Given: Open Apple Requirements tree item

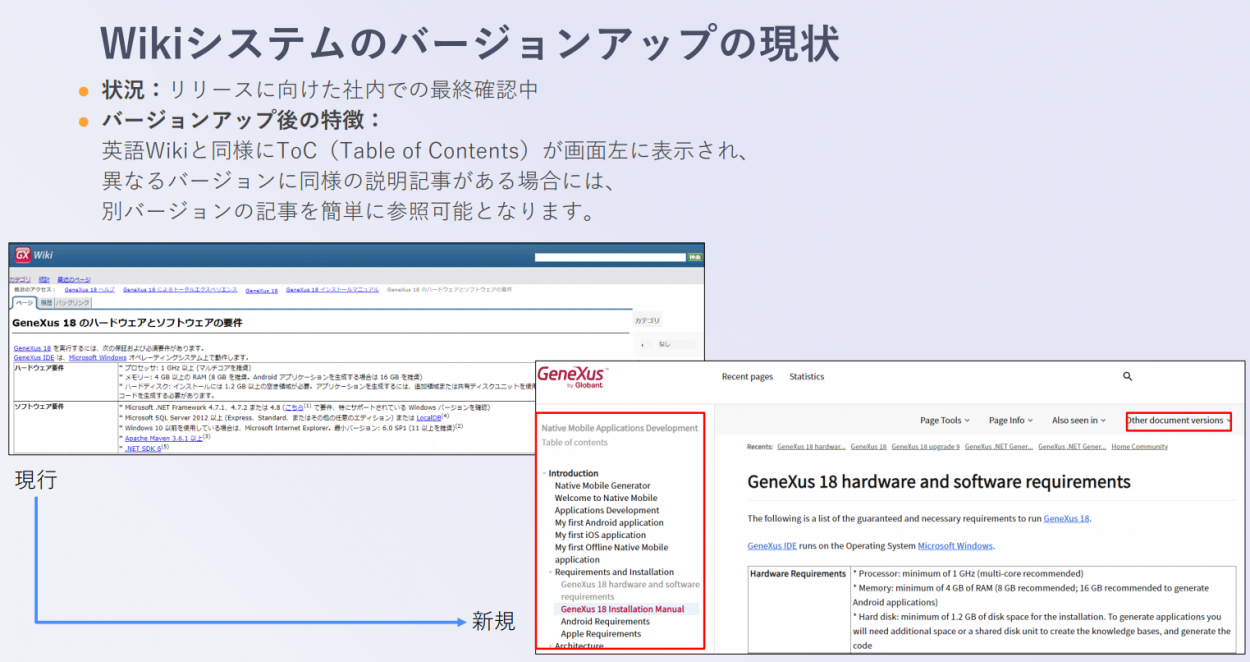Looking at the screenshot, I should 601,634.
